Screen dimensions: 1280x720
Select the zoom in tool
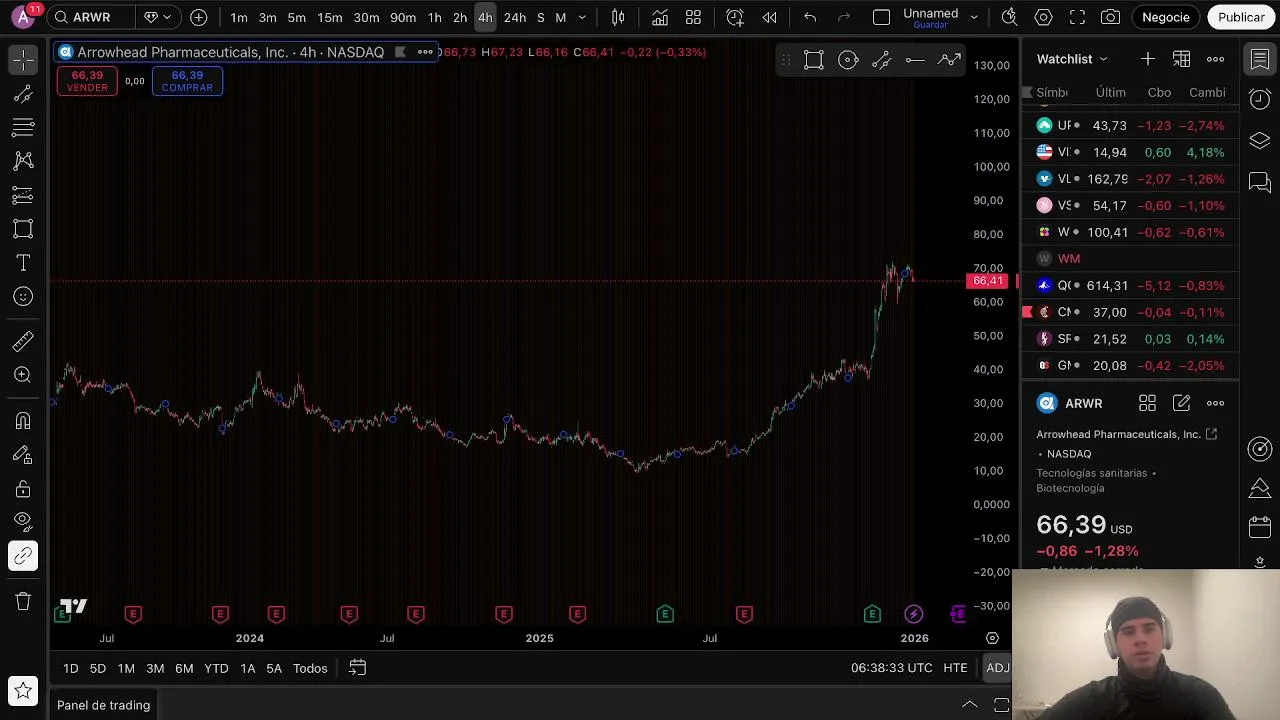[x=23, y=375]
